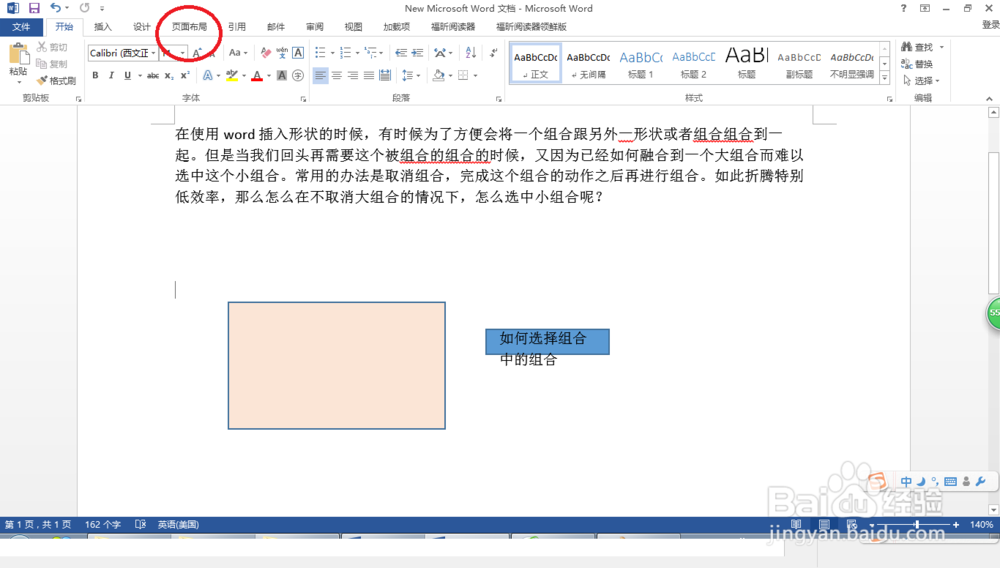Apply distributed alignment
The image size is (1000, 568).
385,75
